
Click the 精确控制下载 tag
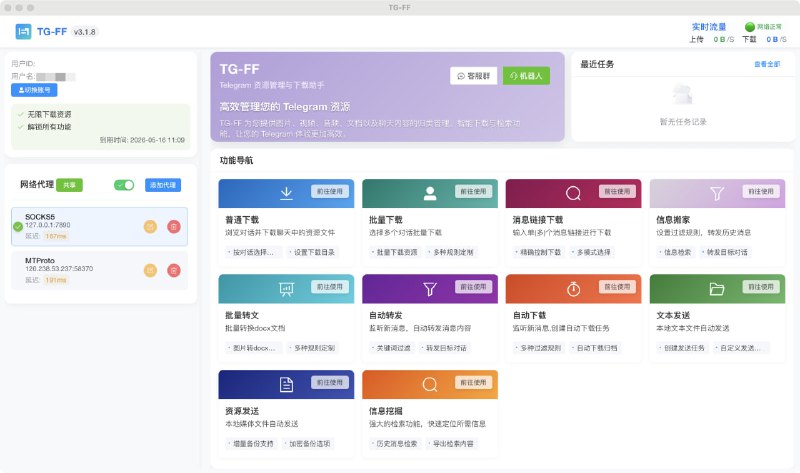coord(539,252)
